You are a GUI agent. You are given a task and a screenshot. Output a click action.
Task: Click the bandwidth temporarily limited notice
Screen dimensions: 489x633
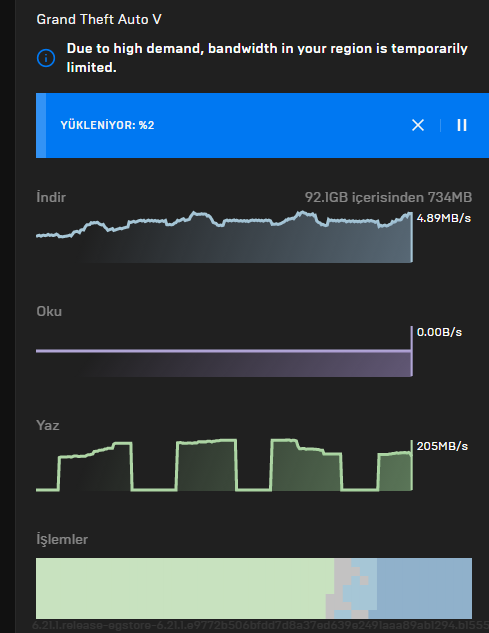[x=267, y=58]
